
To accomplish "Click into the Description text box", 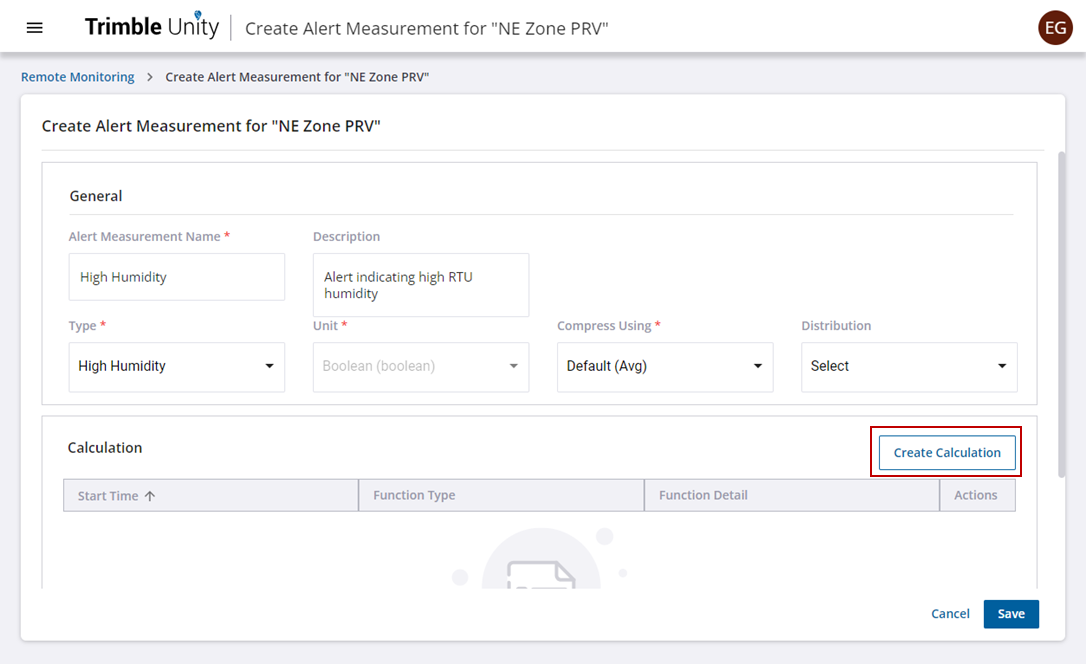I will point(421,285).
